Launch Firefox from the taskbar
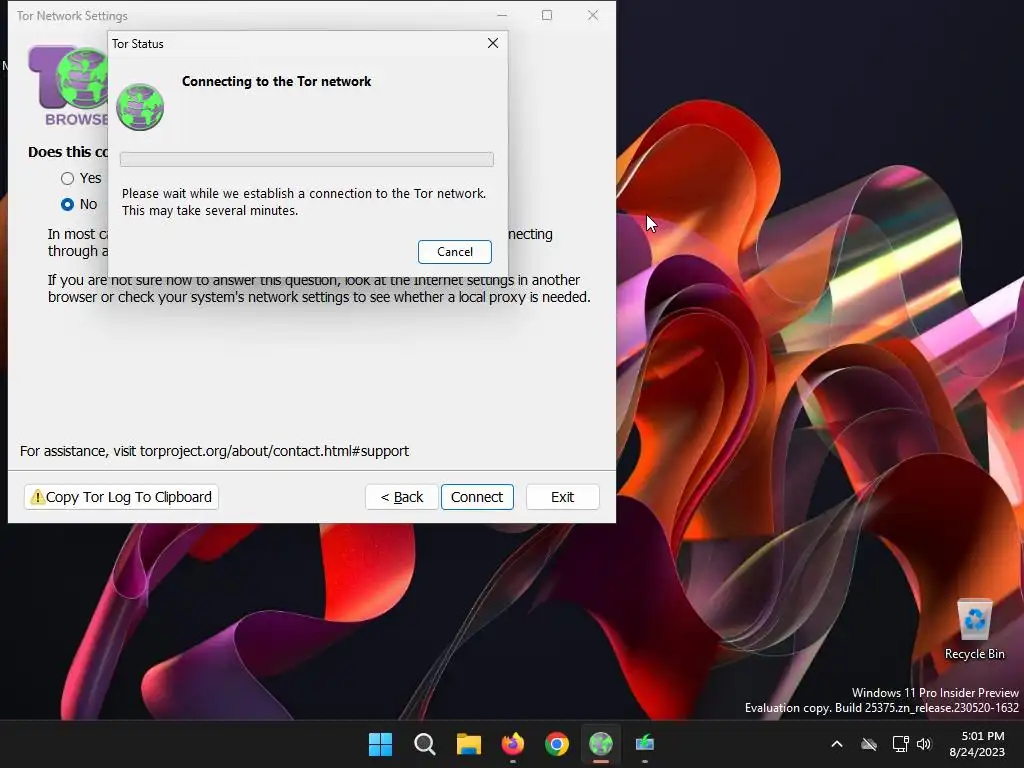The image size is (1024, 768). pyautogui.click(x=513, y=744)
